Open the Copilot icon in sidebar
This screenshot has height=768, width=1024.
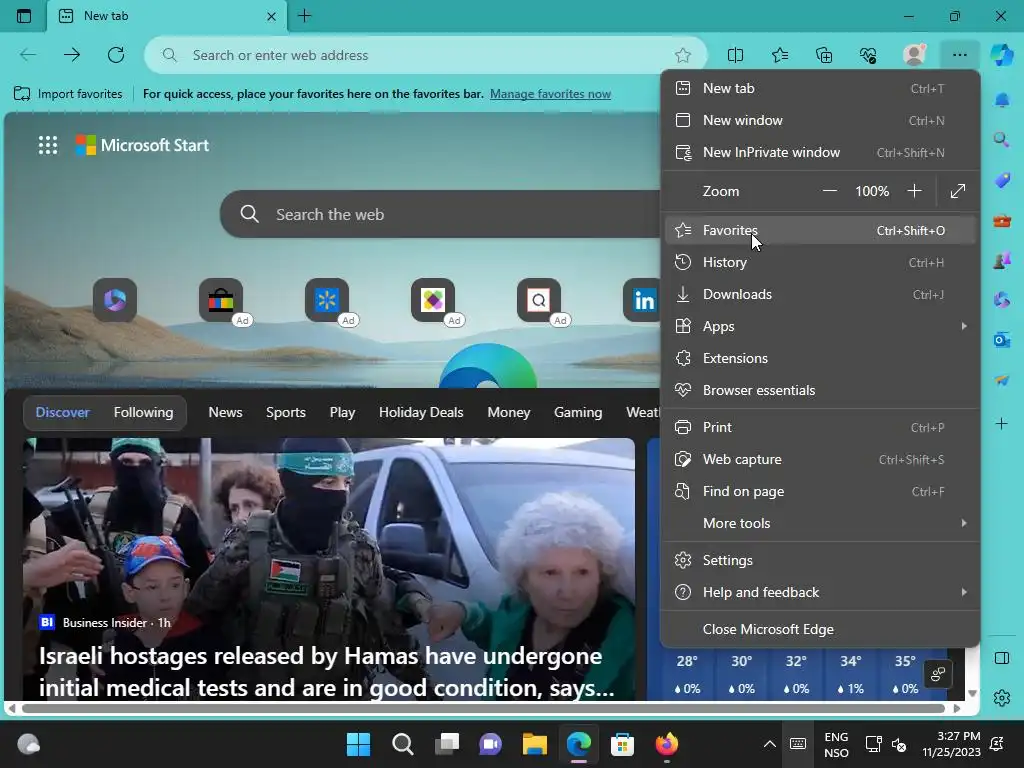tap(1002, 55)
